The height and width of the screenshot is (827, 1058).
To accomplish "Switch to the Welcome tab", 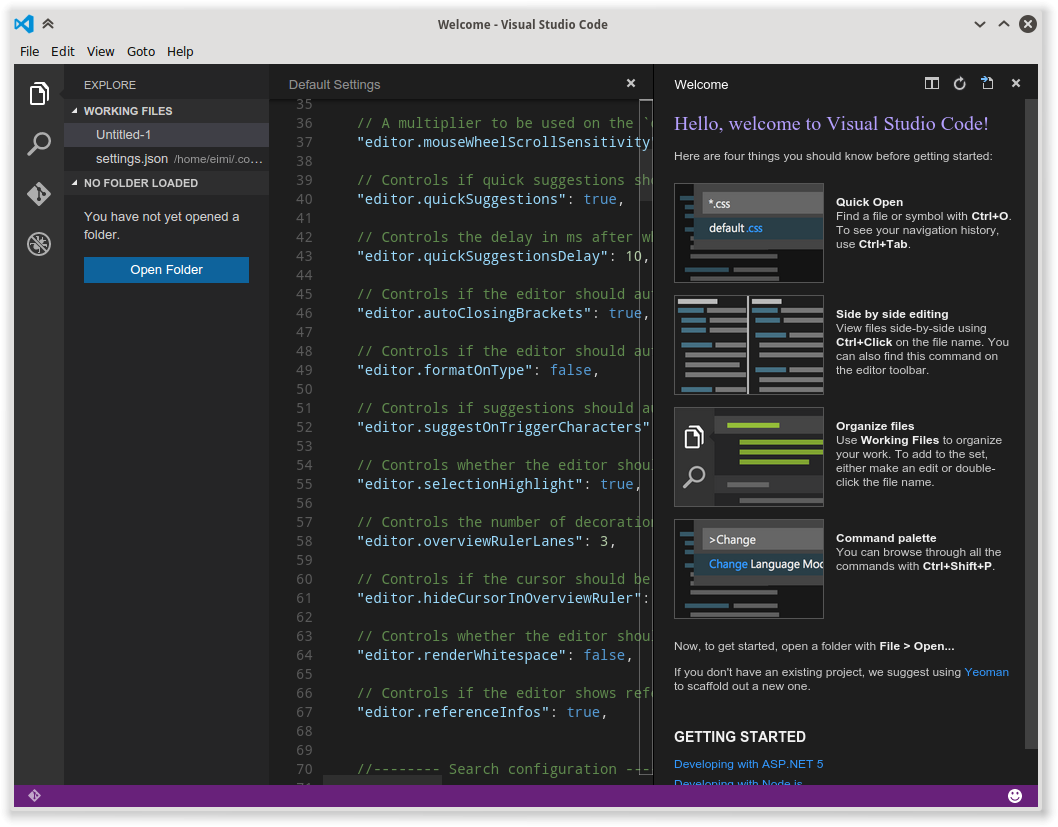I will (x=700, y=84).
